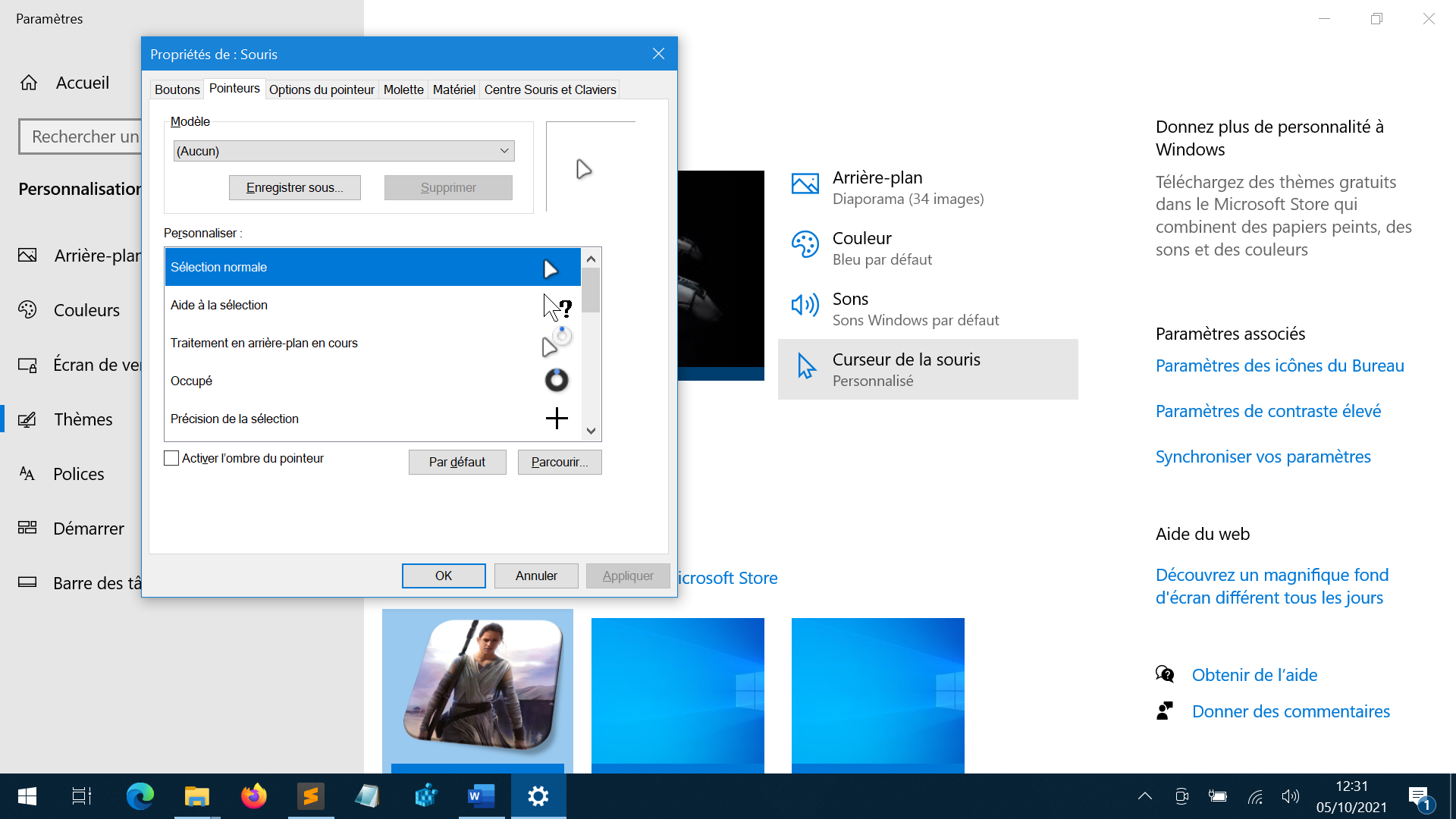The width and height of the screenshot is (1456, 819).
Task: Show hidden system tray icons
Action: 1145,796
